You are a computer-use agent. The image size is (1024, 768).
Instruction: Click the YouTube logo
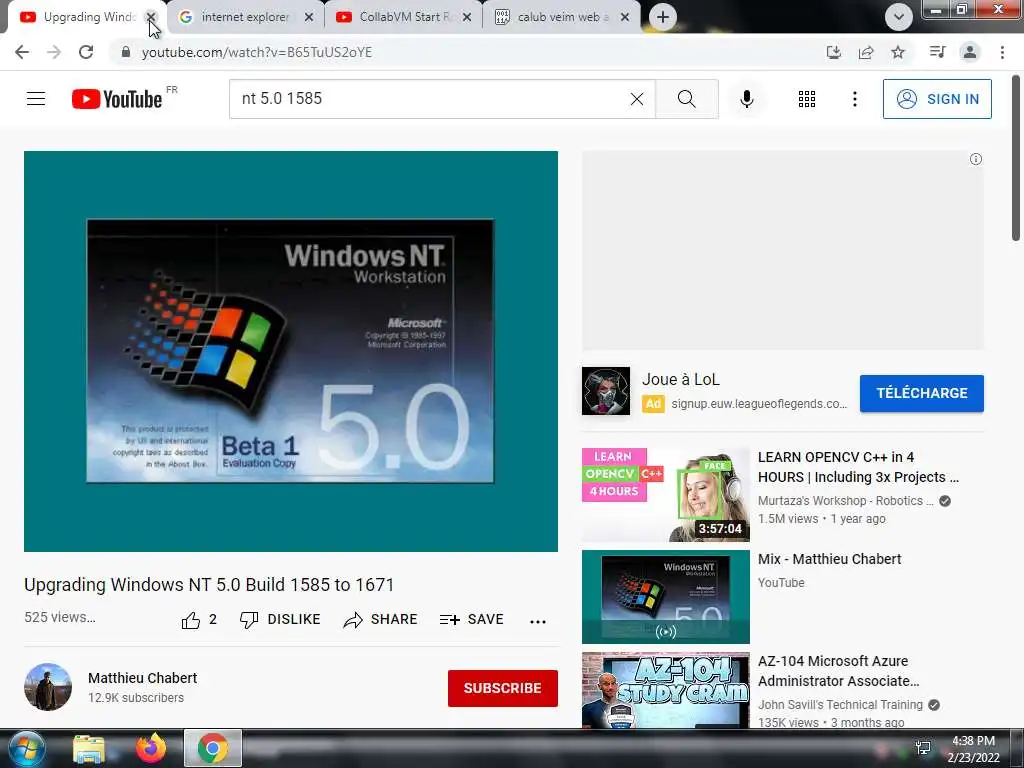pyautogui.click(x=118, y=99)
